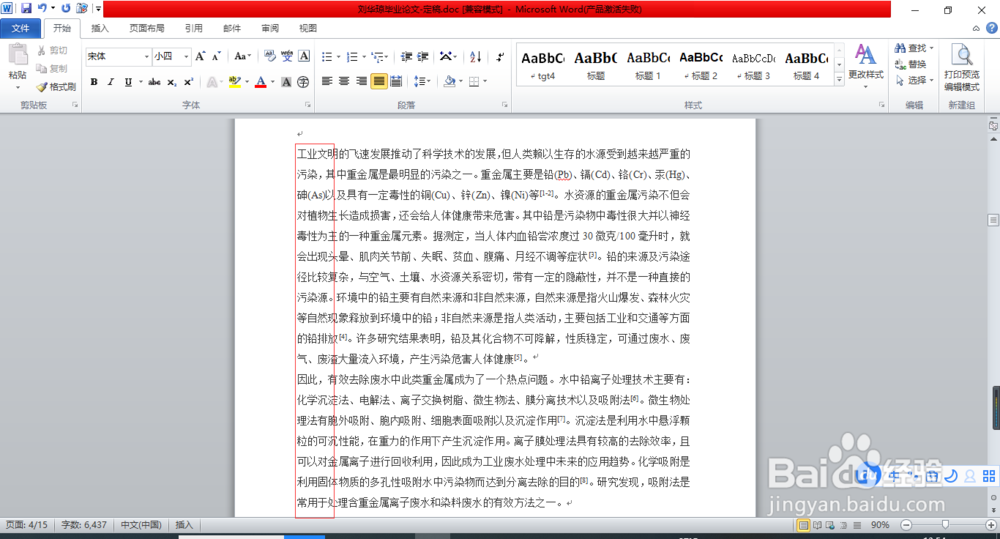Toggle Underline formatting
Viewport: 1000px width, 539px height.
coord(128,82)
